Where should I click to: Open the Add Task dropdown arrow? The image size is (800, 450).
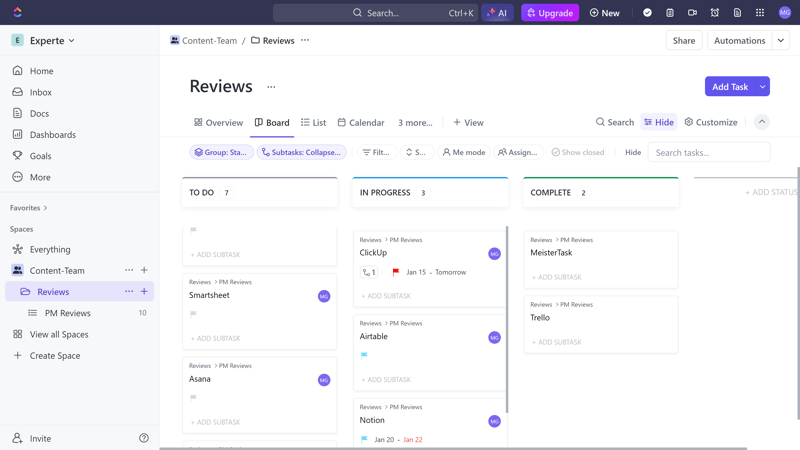coord(762,87)
